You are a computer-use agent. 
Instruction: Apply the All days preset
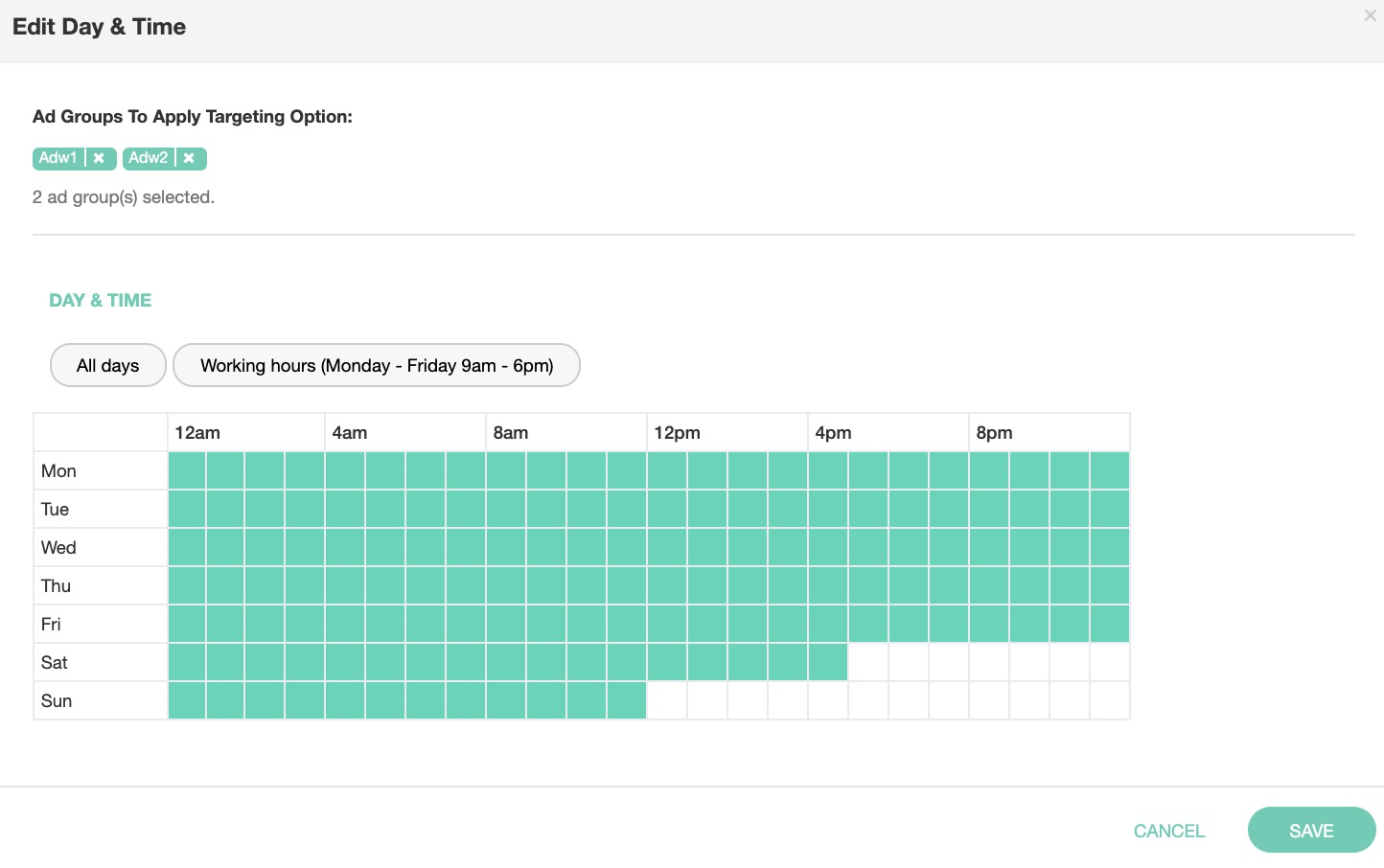click(107, 365)
